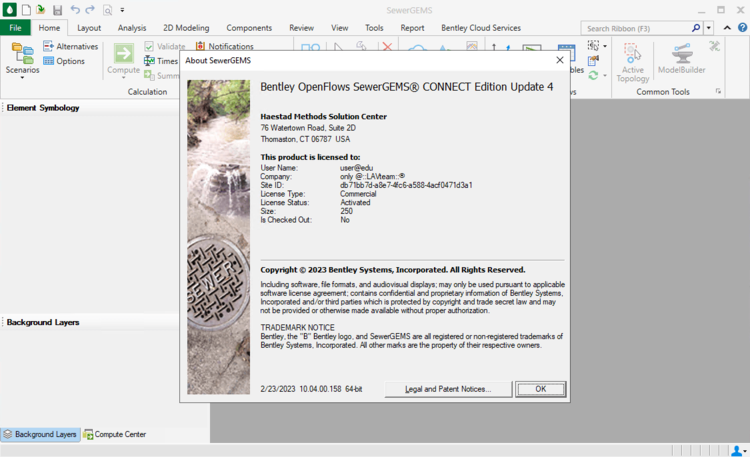750x457 pixels.
Task: Open the Tools ribbon tab
Action: click(374, 28)
